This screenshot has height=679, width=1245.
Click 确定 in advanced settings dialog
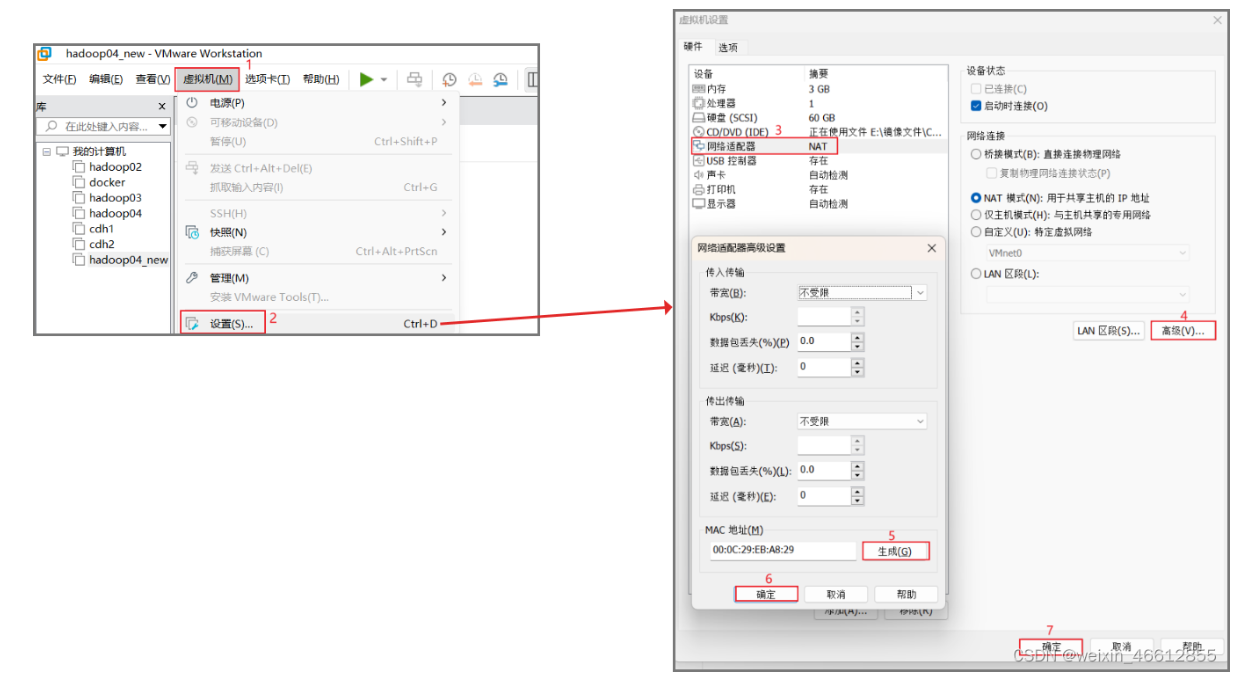[x=766, y=594]
